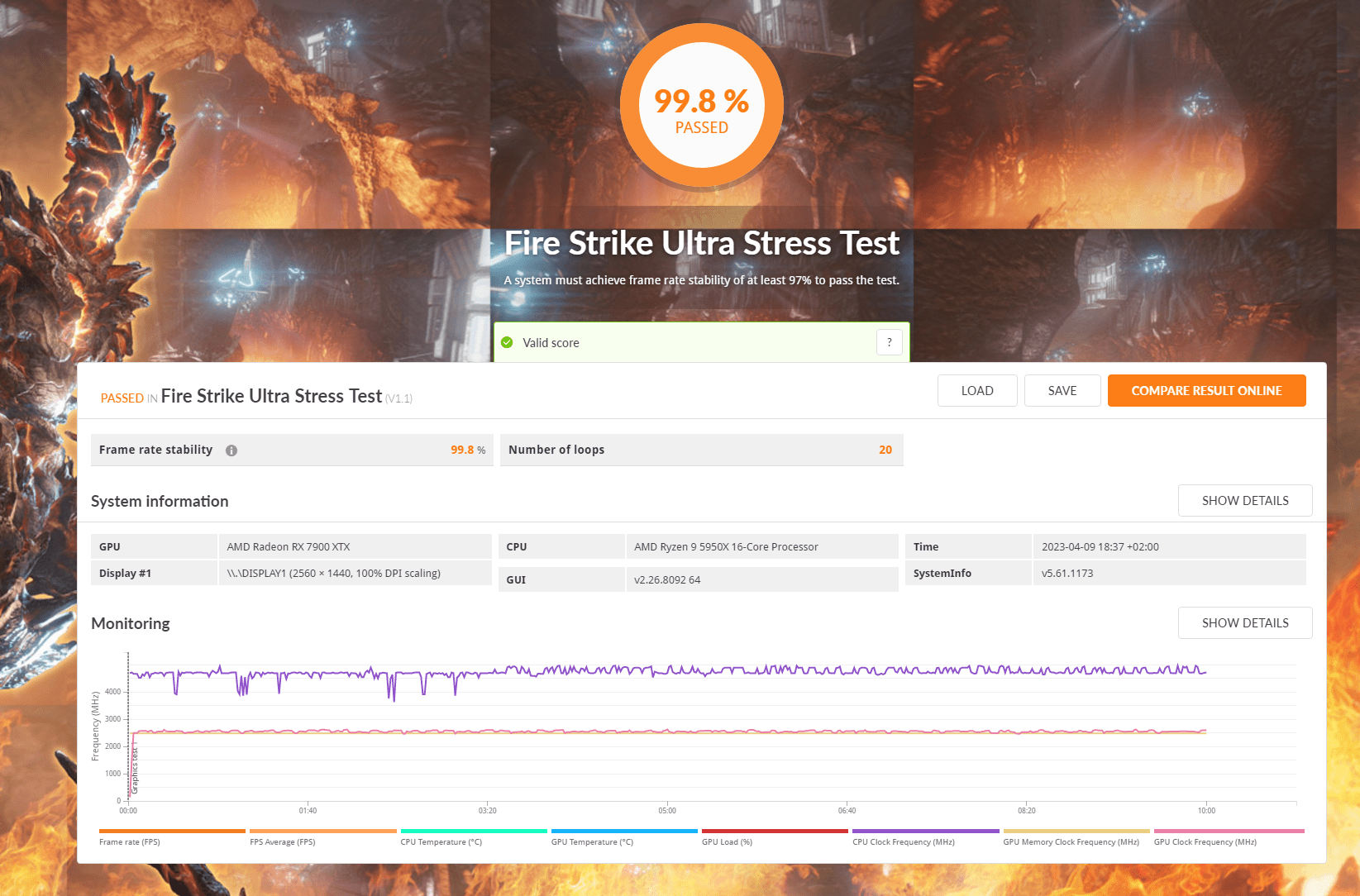
Task: Click the PASSED label in result header
Action: 122,398
